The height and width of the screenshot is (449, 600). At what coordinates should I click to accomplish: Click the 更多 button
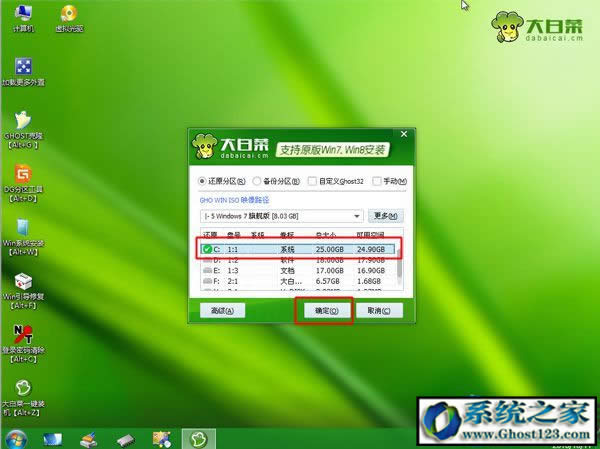click(x=386, y=215)
